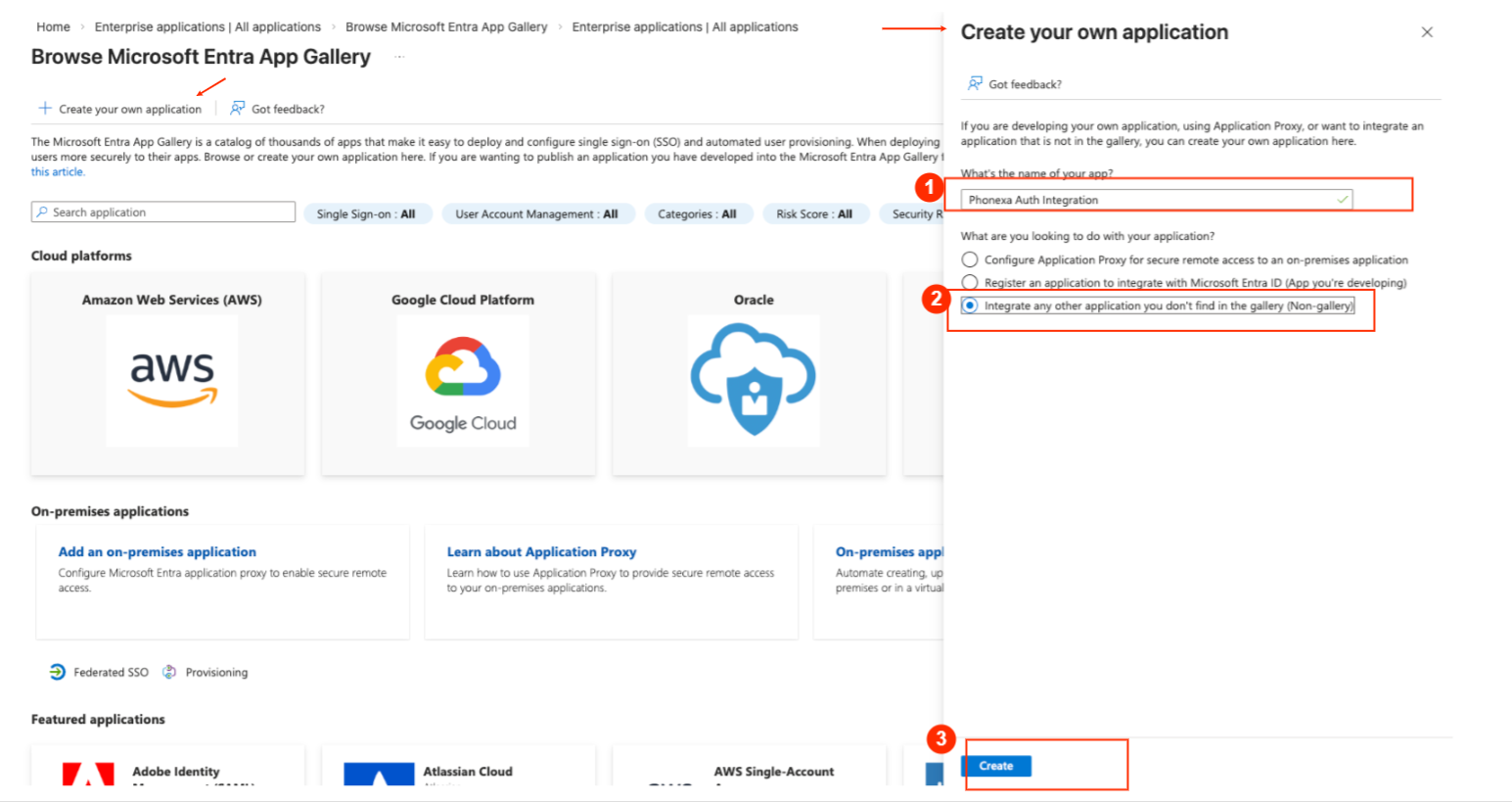Screen dimensions: 1512x802
Task: Click the Adobe Identity Management logo
Action: (x=88, y=775)
